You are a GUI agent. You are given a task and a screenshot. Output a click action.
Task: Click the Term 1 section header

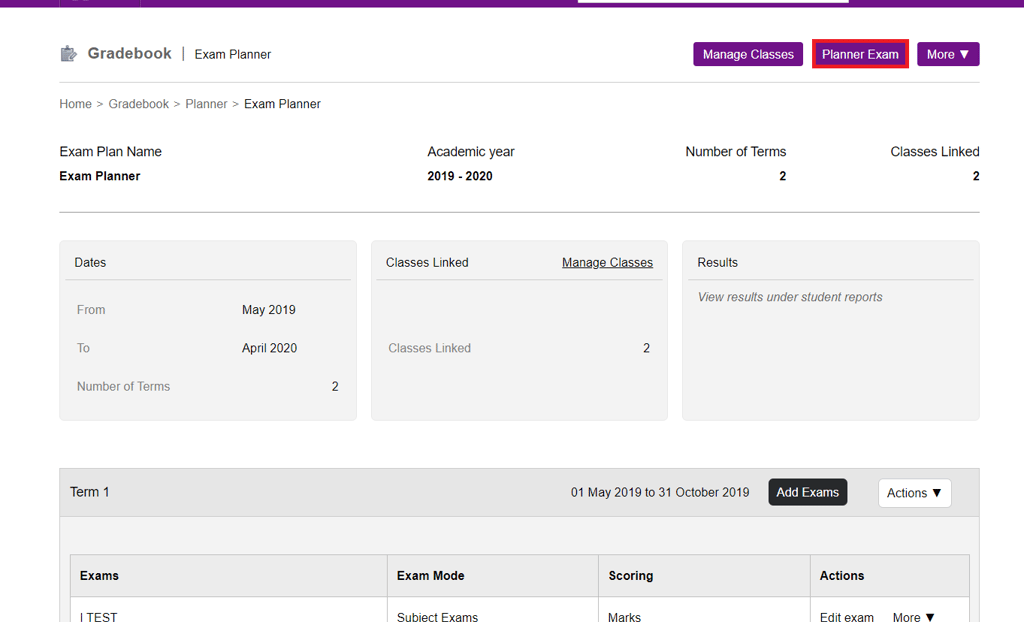click(x=90, y=492)
